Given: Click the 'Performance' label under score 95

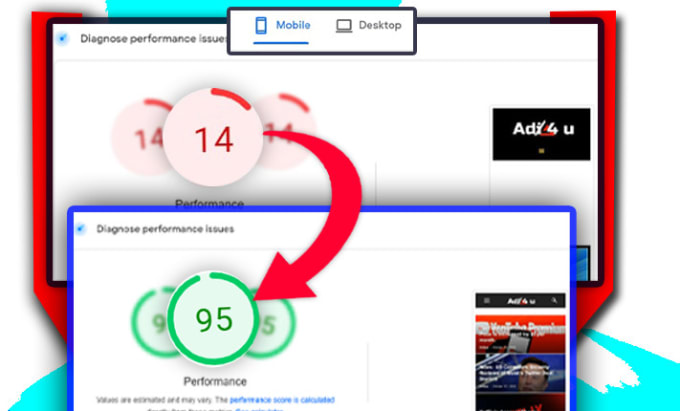Looking at the screenshot, I should click(x=215, y=382).
